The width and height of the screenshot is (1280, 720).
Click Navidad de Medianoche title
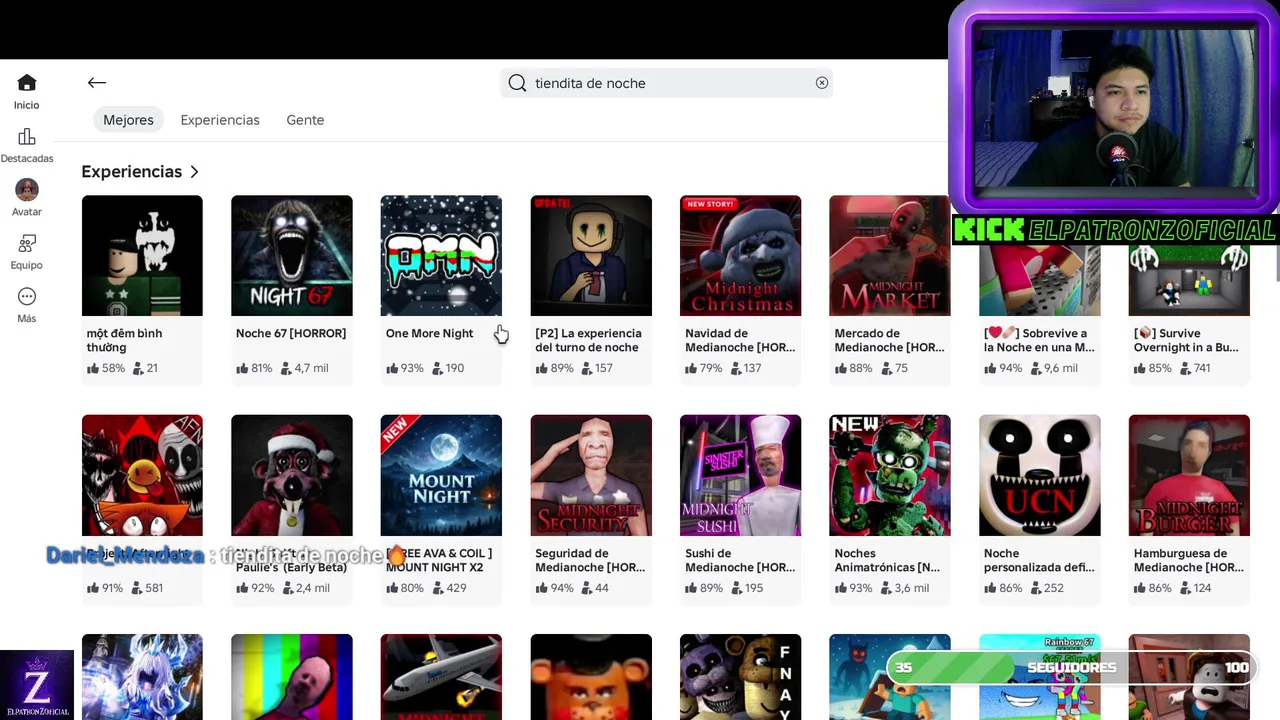tap(740, 340)
